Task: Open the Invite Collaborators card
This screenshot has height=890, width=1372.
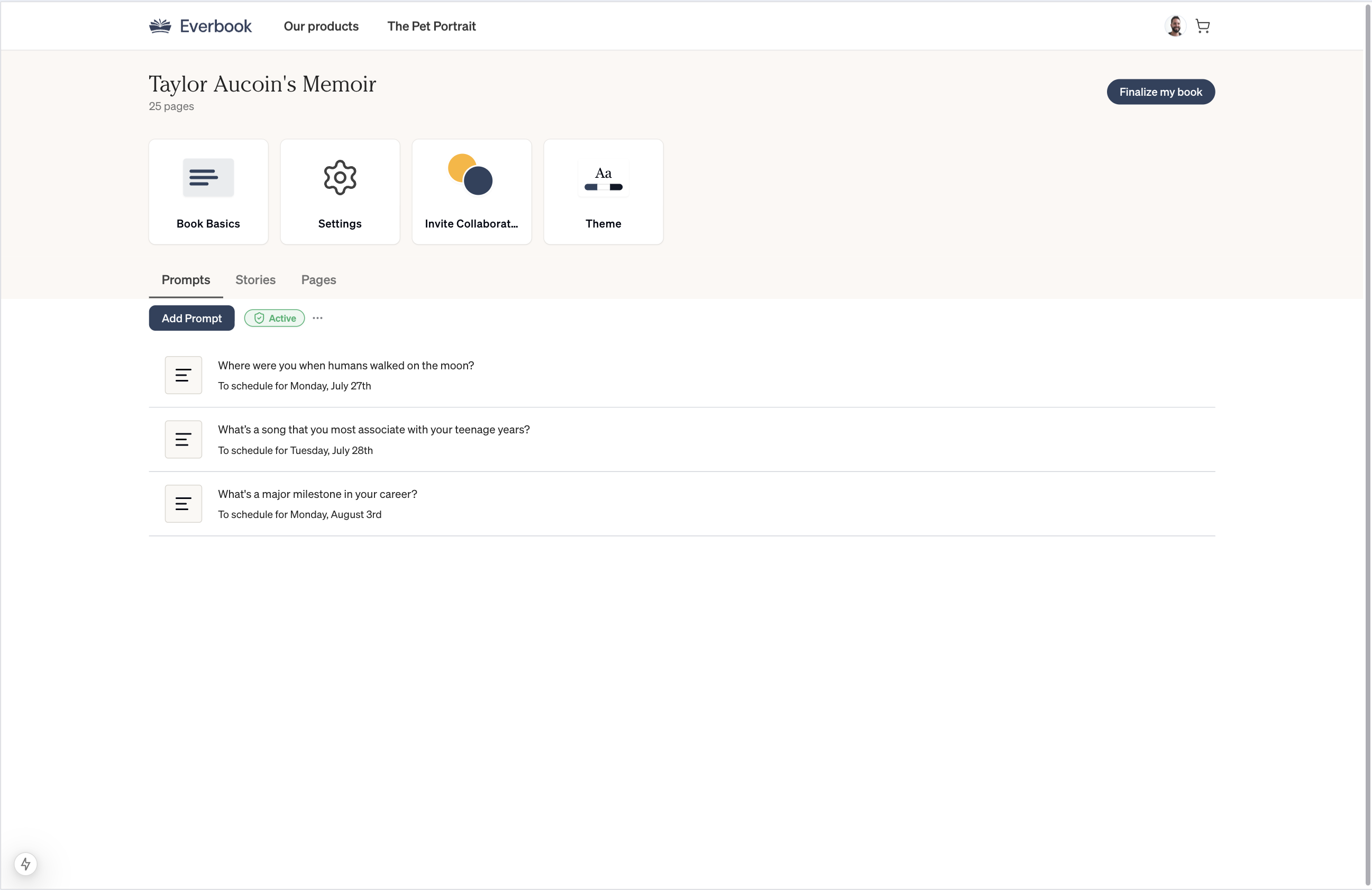Action: click(472, 192)
